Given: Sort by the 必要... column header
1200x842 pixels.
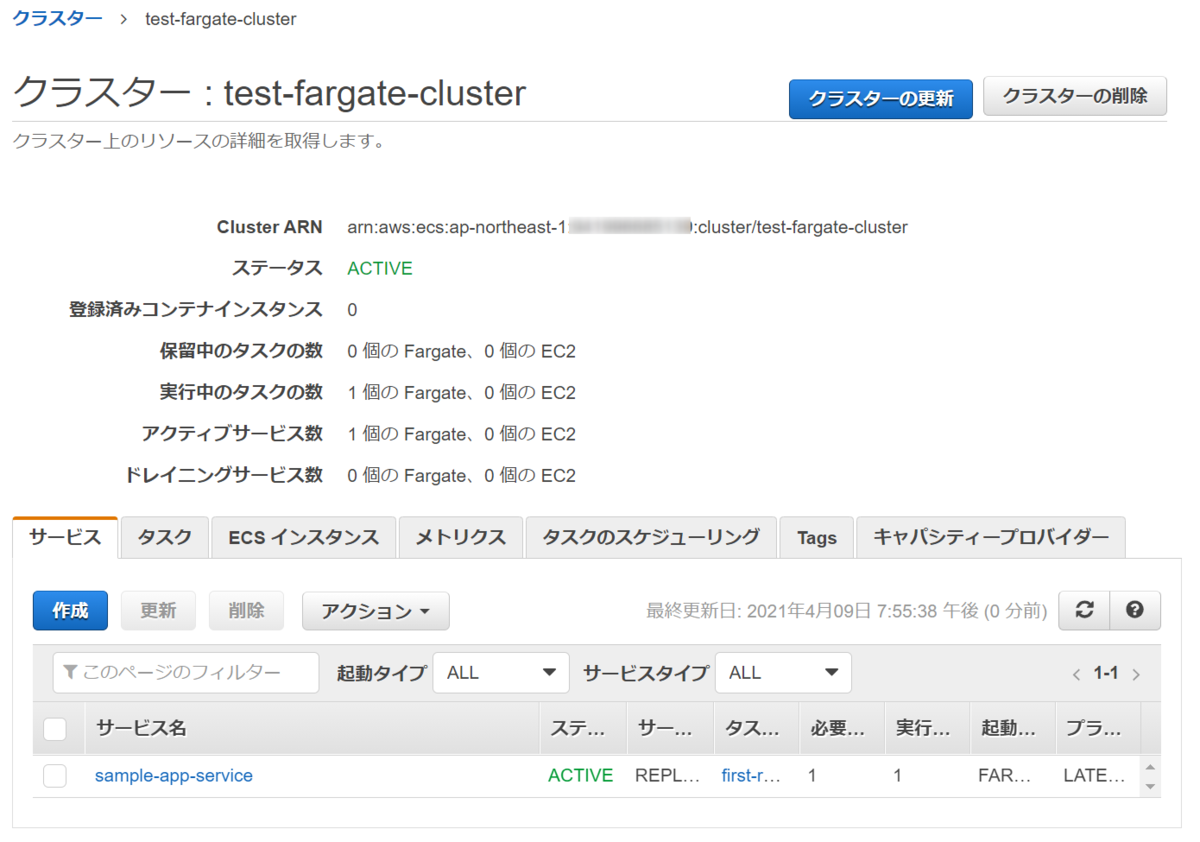Looking at the screenshot, I should pyautogui.click(x=841, y=729).
